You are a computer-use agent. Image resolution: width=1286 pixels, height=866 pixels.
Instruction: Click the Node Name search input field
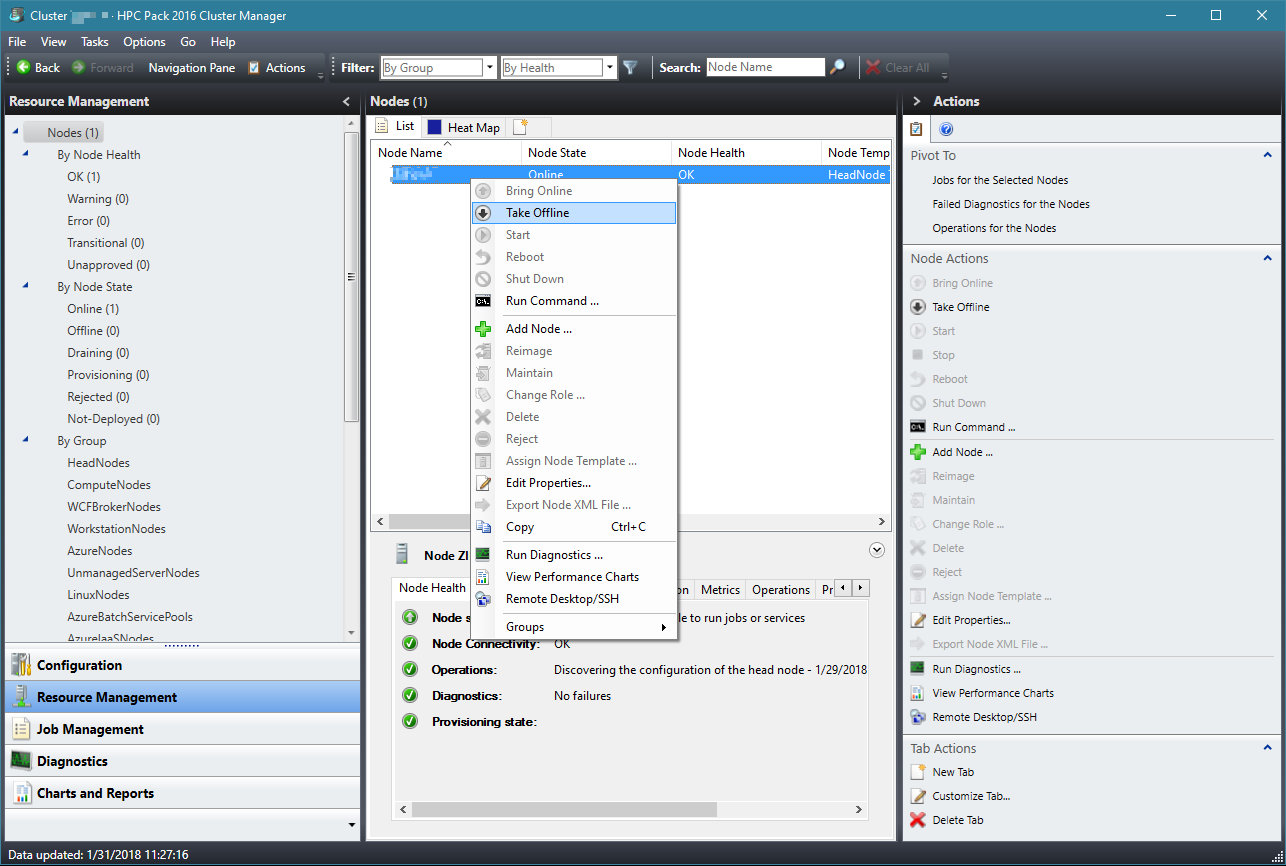click(765, 67)
